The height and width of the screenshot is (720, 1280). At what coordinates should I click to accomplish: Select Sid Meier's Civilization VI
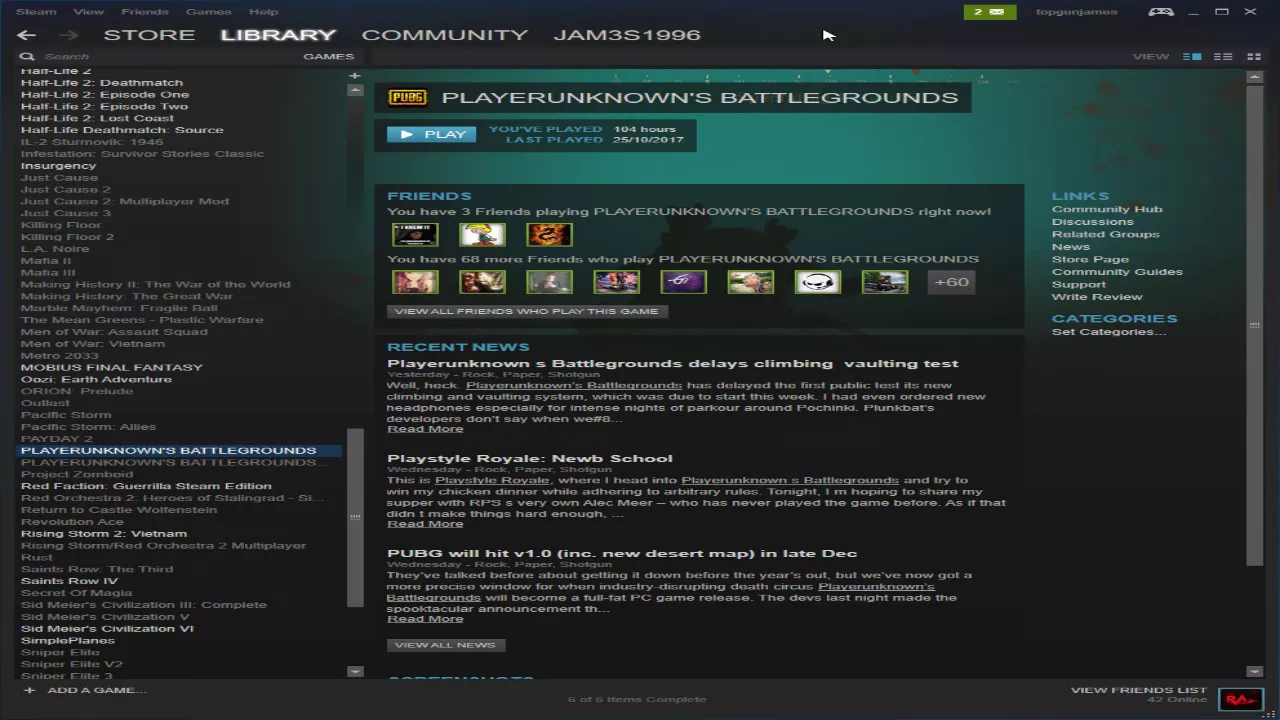[107, 629]
